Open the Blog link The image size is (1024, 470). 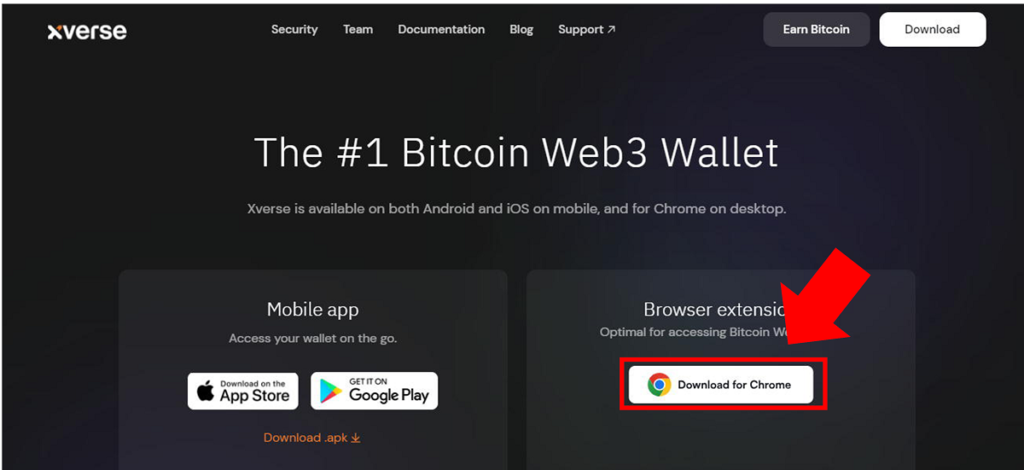(x=521, y=29)
